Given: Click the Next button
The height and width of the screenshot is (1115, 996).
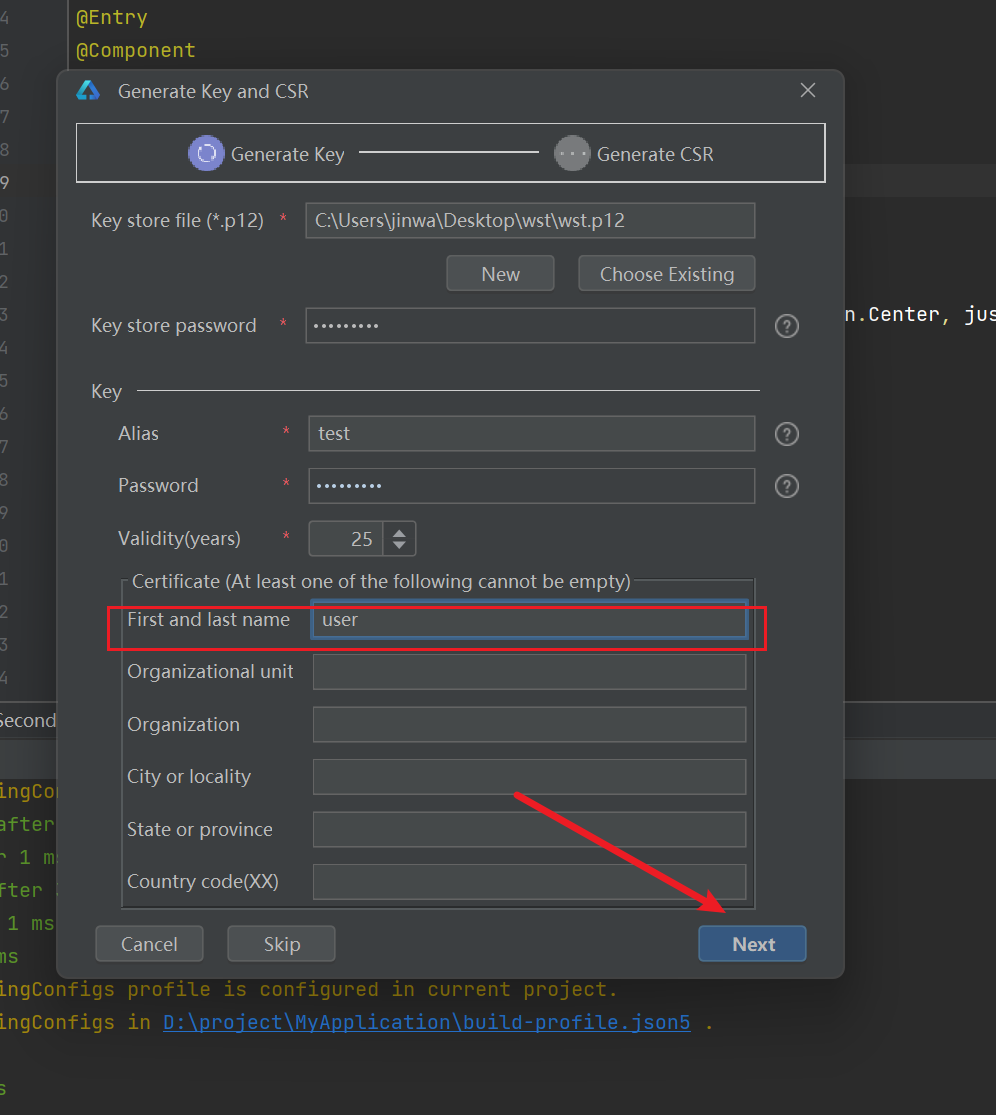Looking at the screenshot, I should [753, 944].
